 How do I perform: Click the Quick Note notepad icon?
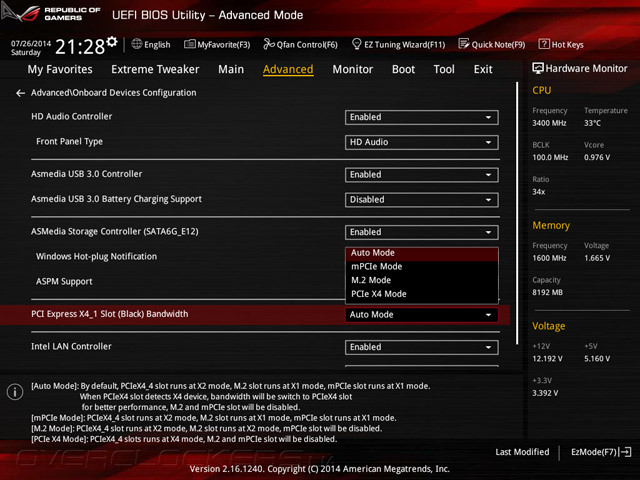point(464,44)
